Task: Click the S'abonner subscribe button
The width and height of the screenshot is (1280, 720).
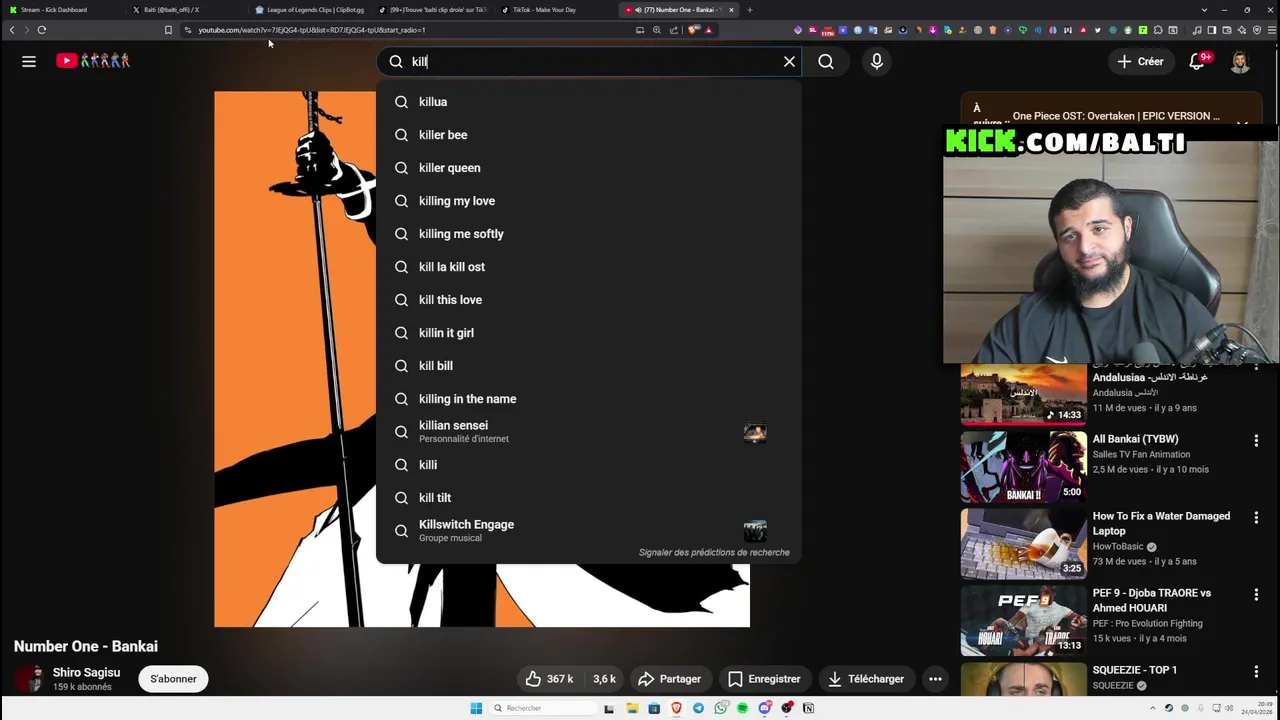Action: tap(173, 679)
